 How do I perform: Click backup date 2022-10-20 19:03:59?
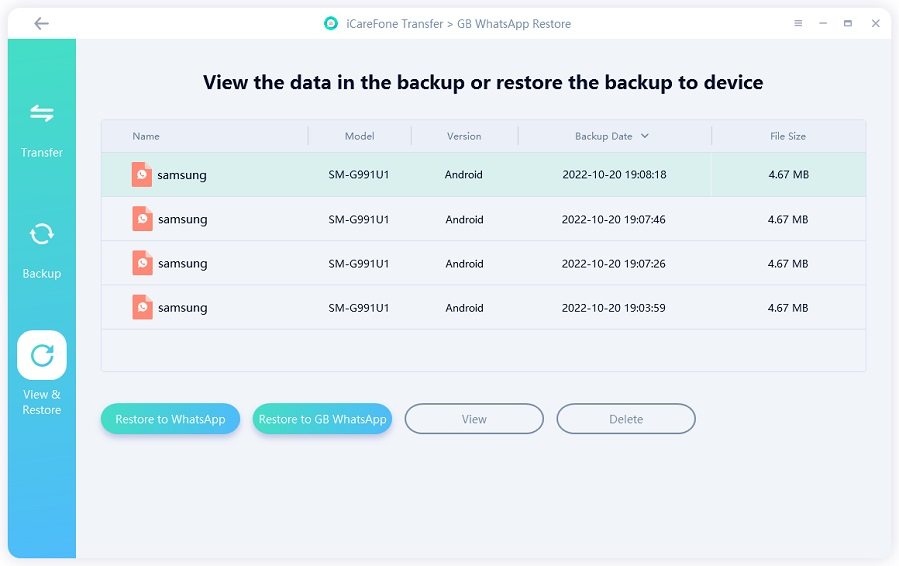tap(613, 307)
